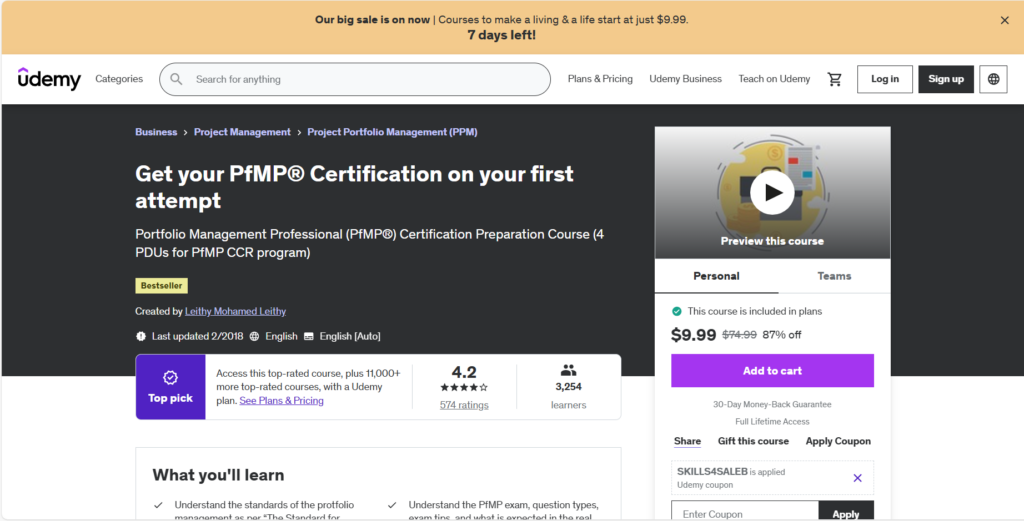Click the star rating icons
This screenshot has width=1024, height=521.
point(464,387)
